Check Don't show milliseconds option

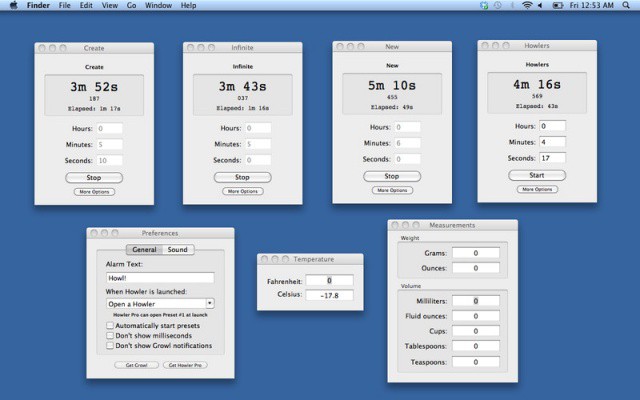(110, 335)
